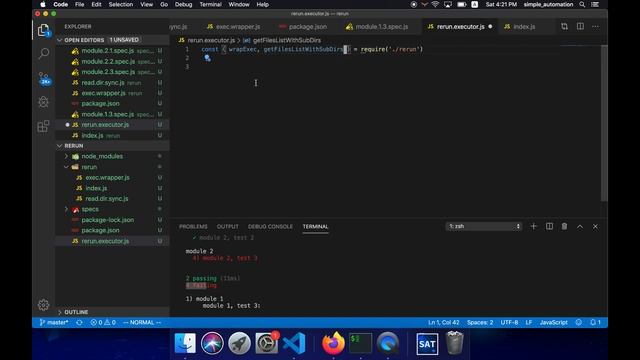Change language mode via JavaScript status item
640x360 pixels.
click(x=553, y=322)
